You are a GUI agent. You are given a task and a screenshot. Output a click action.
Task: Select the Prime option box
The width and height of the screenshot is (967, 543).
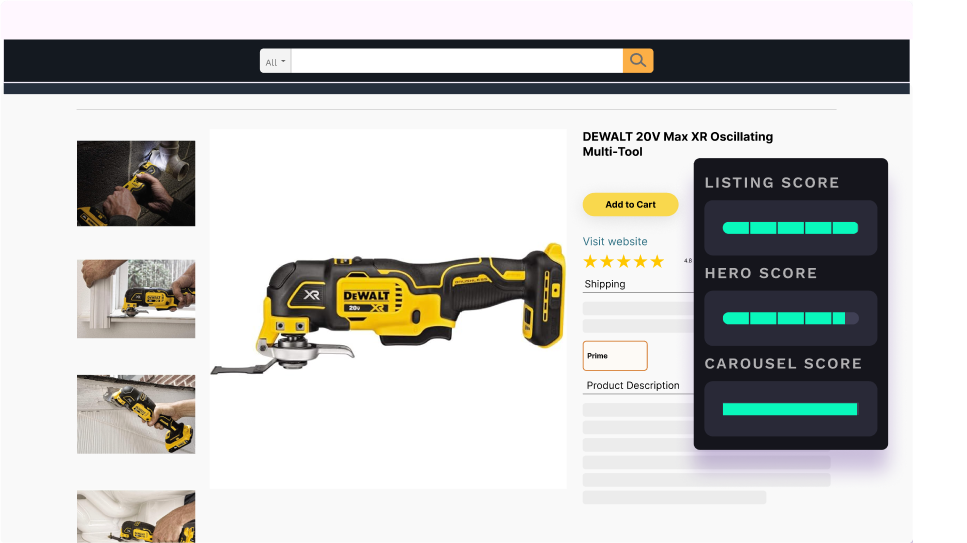615,356
